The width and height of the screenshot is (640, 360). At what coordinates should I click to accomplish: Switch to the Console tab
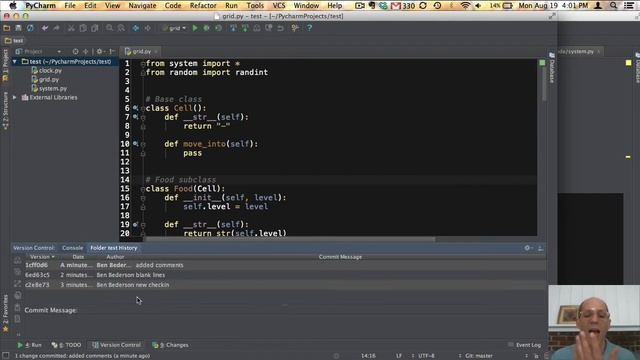pyautogui.click(x=72, y=248)
